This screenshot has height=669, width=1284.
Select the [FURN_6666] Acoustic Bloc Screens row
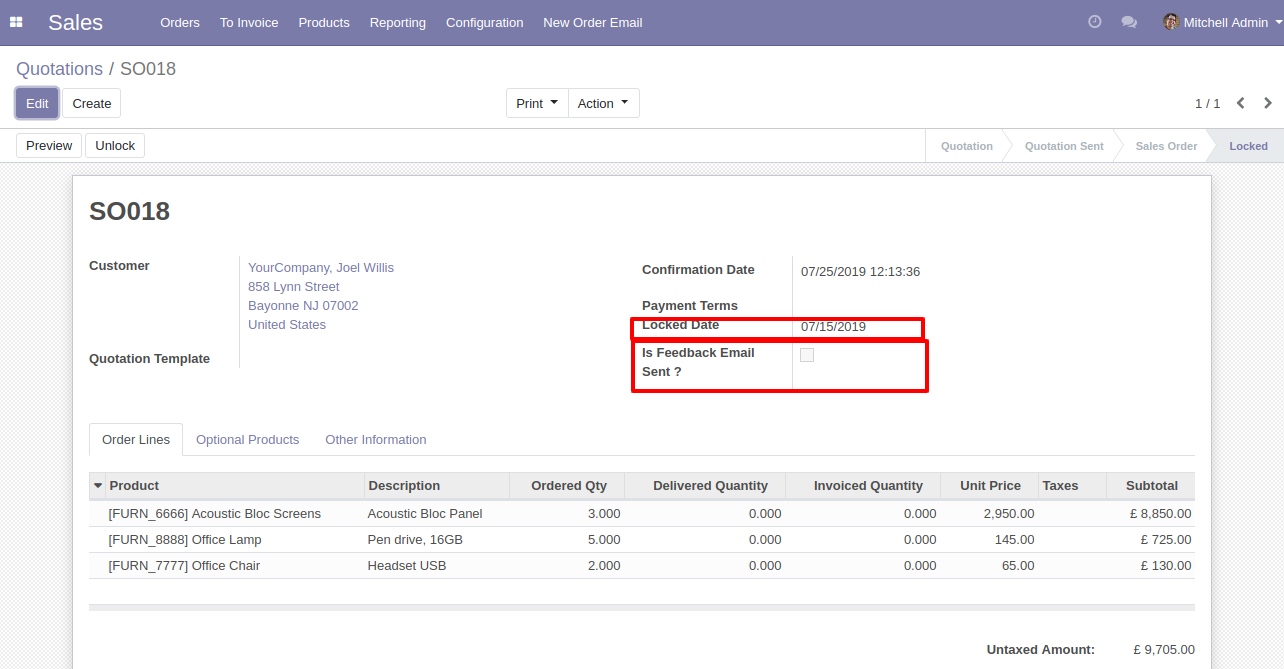[x=642, y=514]
